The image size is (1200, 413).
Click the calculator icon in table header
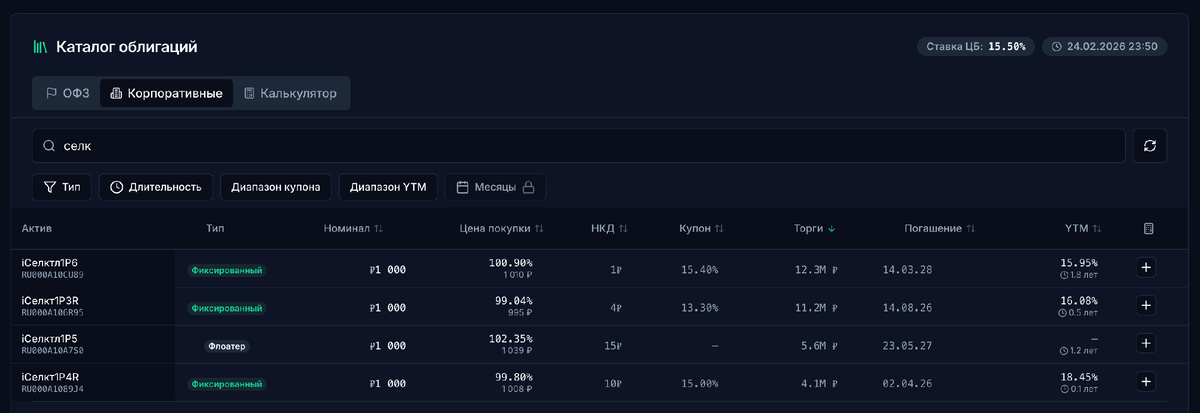pyautogui.click(x=1149, y=229)
